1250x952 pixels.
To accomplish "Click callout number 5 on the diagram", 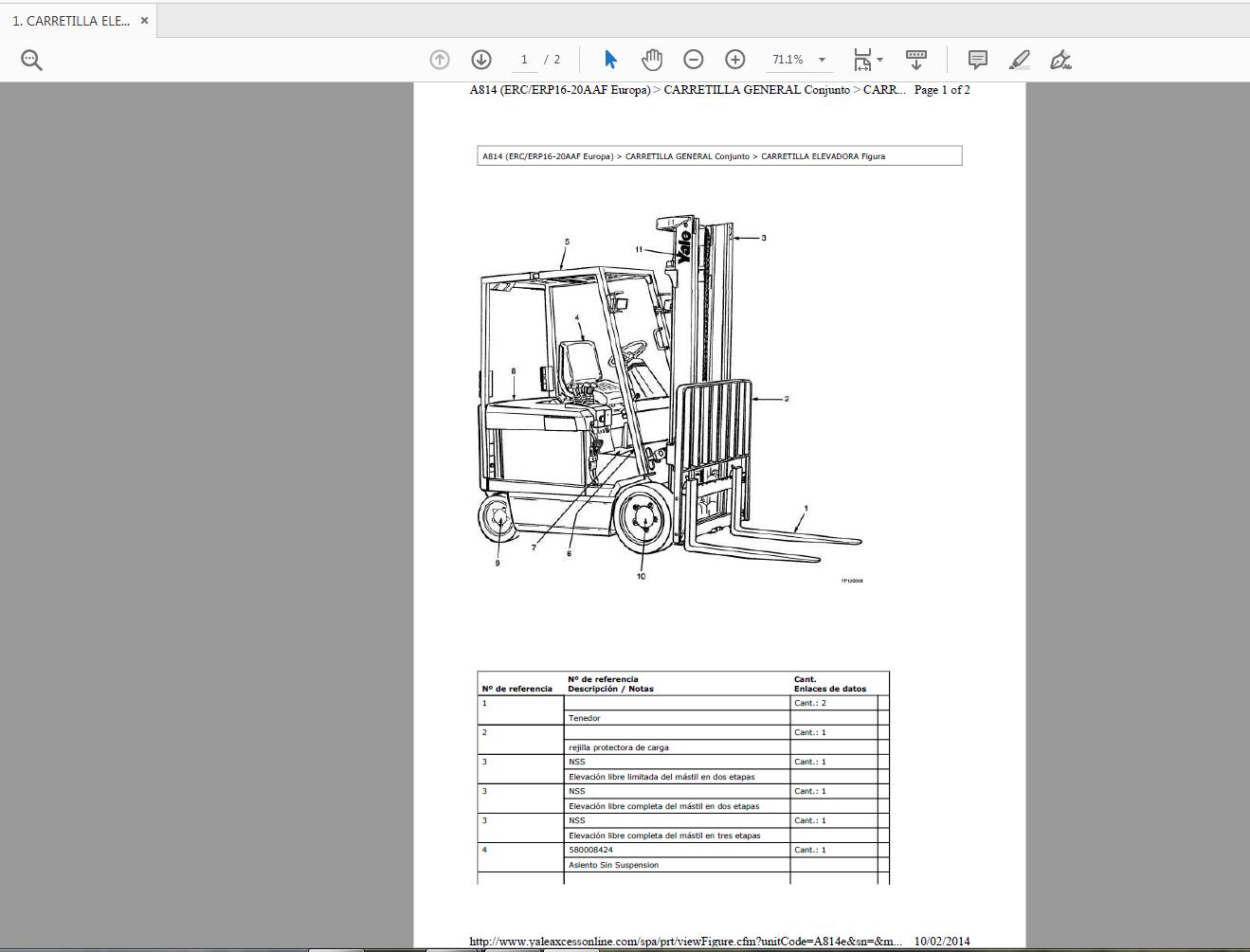I will click(x=567, y=242).
